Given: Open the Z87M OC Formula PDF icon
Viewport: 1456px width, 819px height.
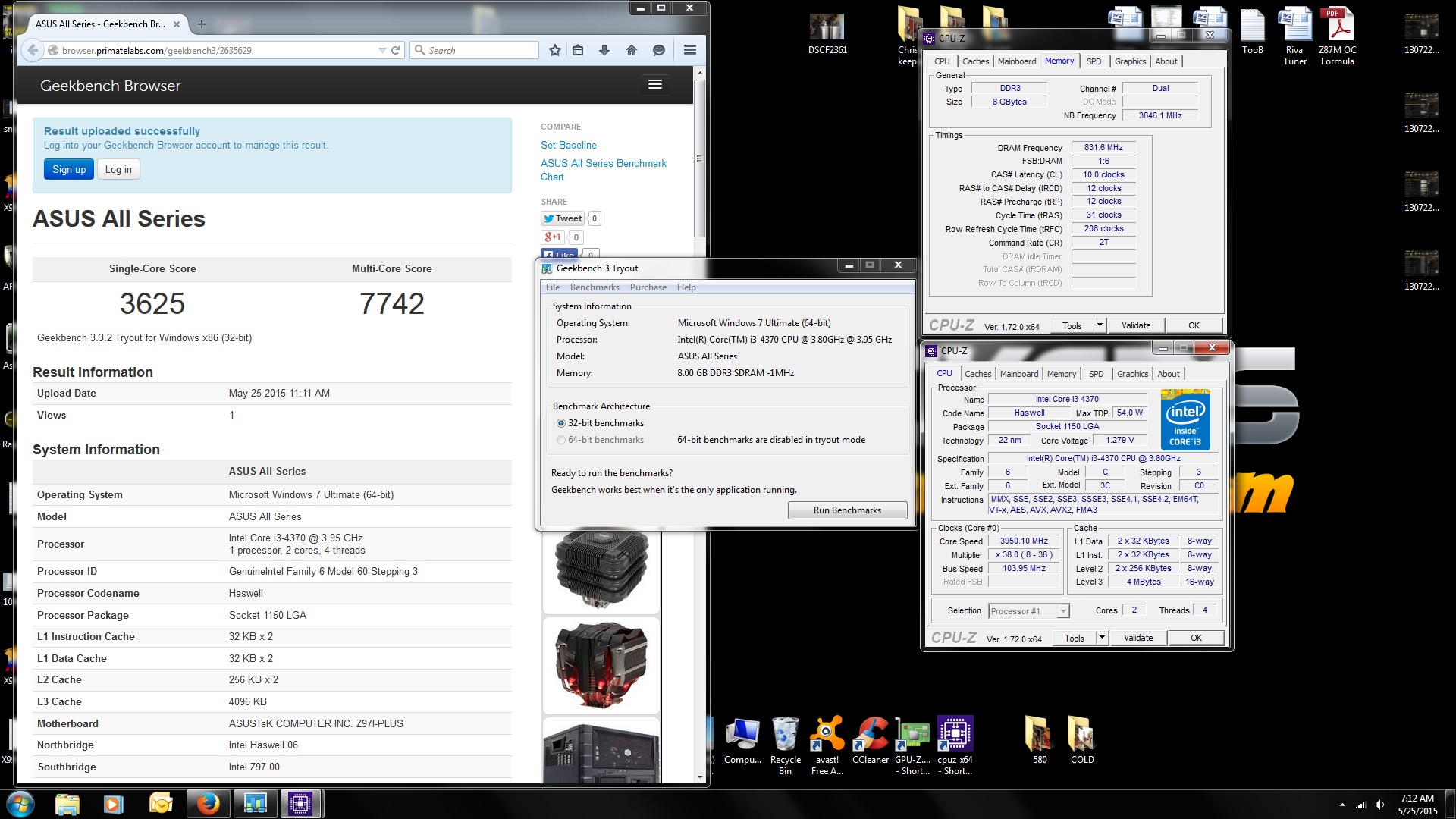Looking at the screenshot, I should (x=1338, y=36).
